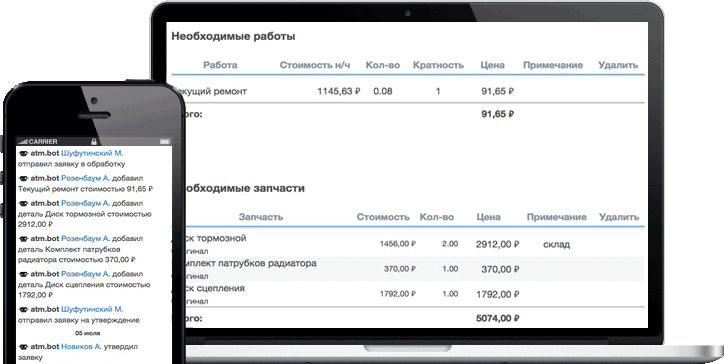Click the 'Запчасть' column header
This screenshot has height=364, width=724.
pyautogui.click(x=261, y=217)
